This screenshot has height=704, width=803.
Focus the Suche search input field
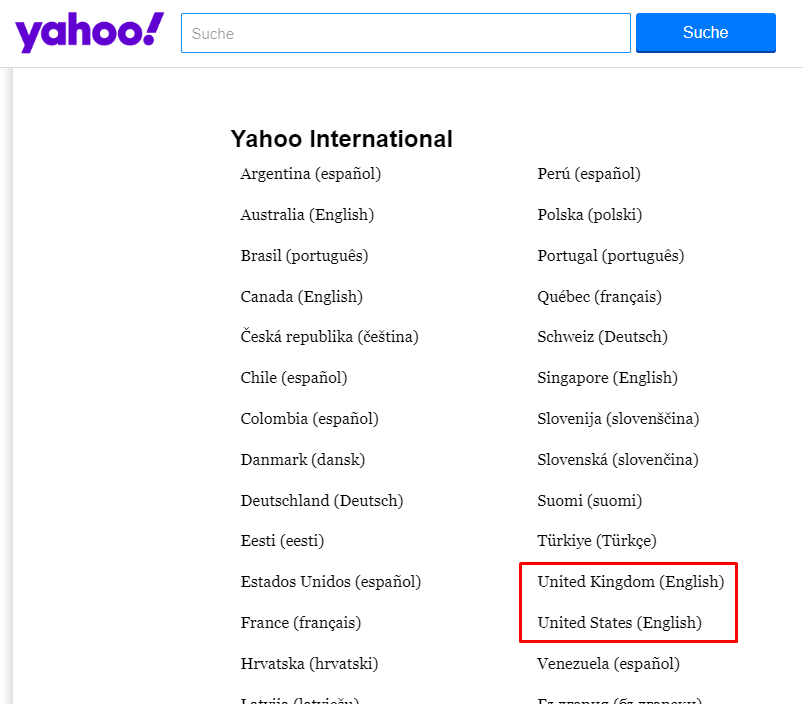(x=406, y=33)
